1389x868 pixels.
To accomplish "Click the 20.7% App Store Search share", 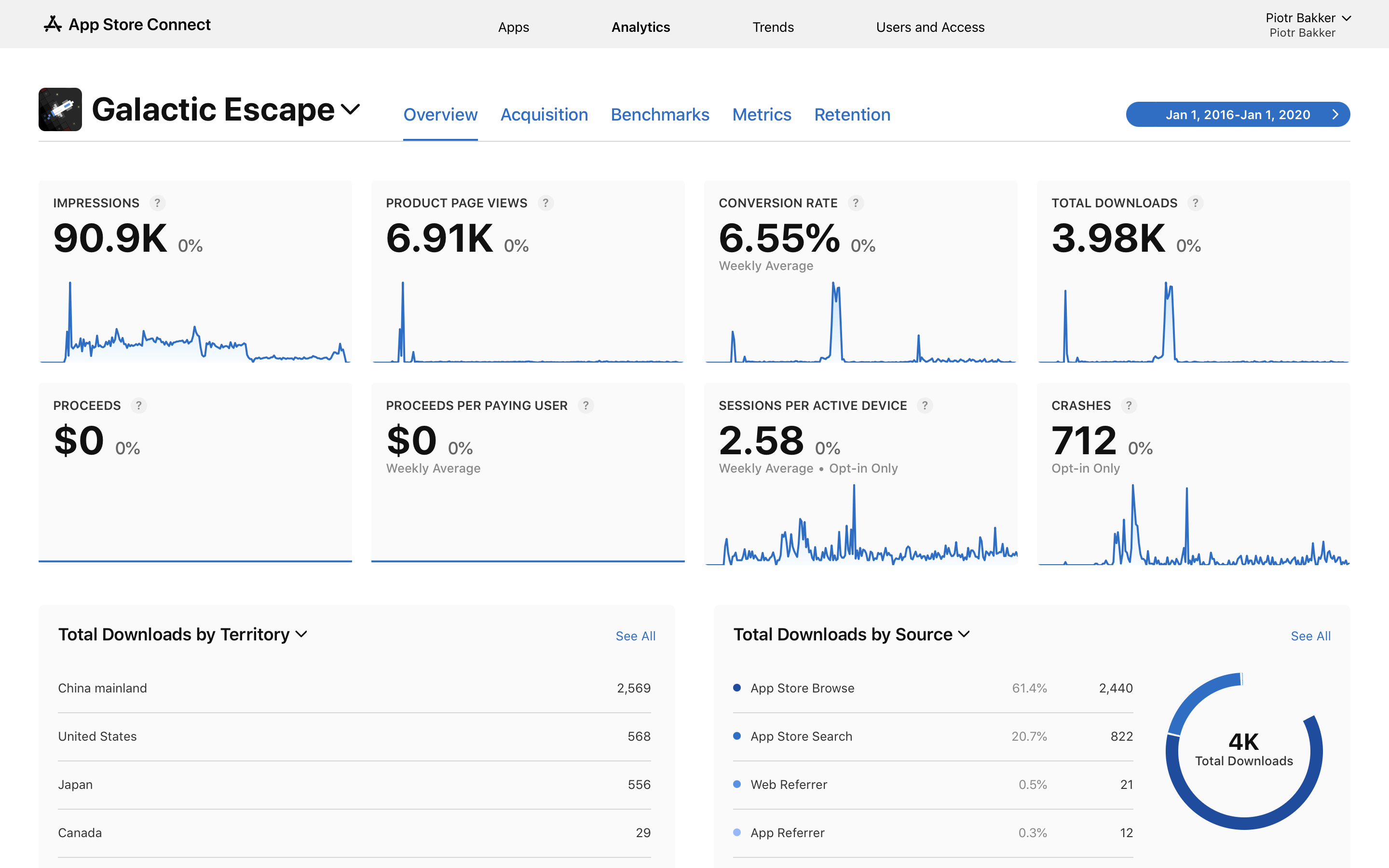I will (x=1029, y=736).
